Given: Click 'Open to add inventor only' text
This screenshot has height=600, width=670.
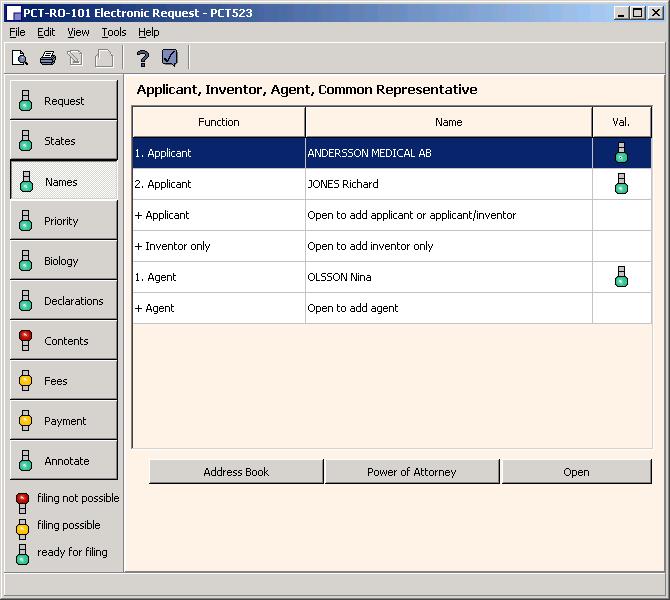Looking at the screenshot, I should click(x=370, y=246).
